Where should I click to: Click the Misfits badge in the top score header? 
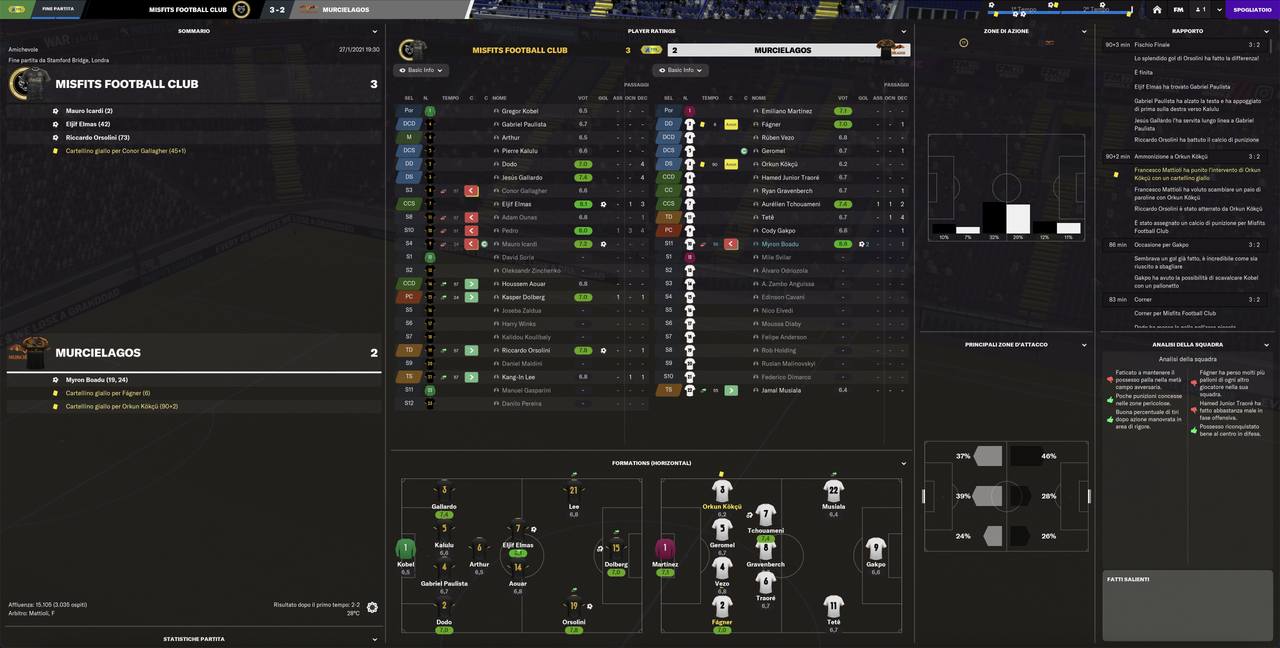[241, 9]
